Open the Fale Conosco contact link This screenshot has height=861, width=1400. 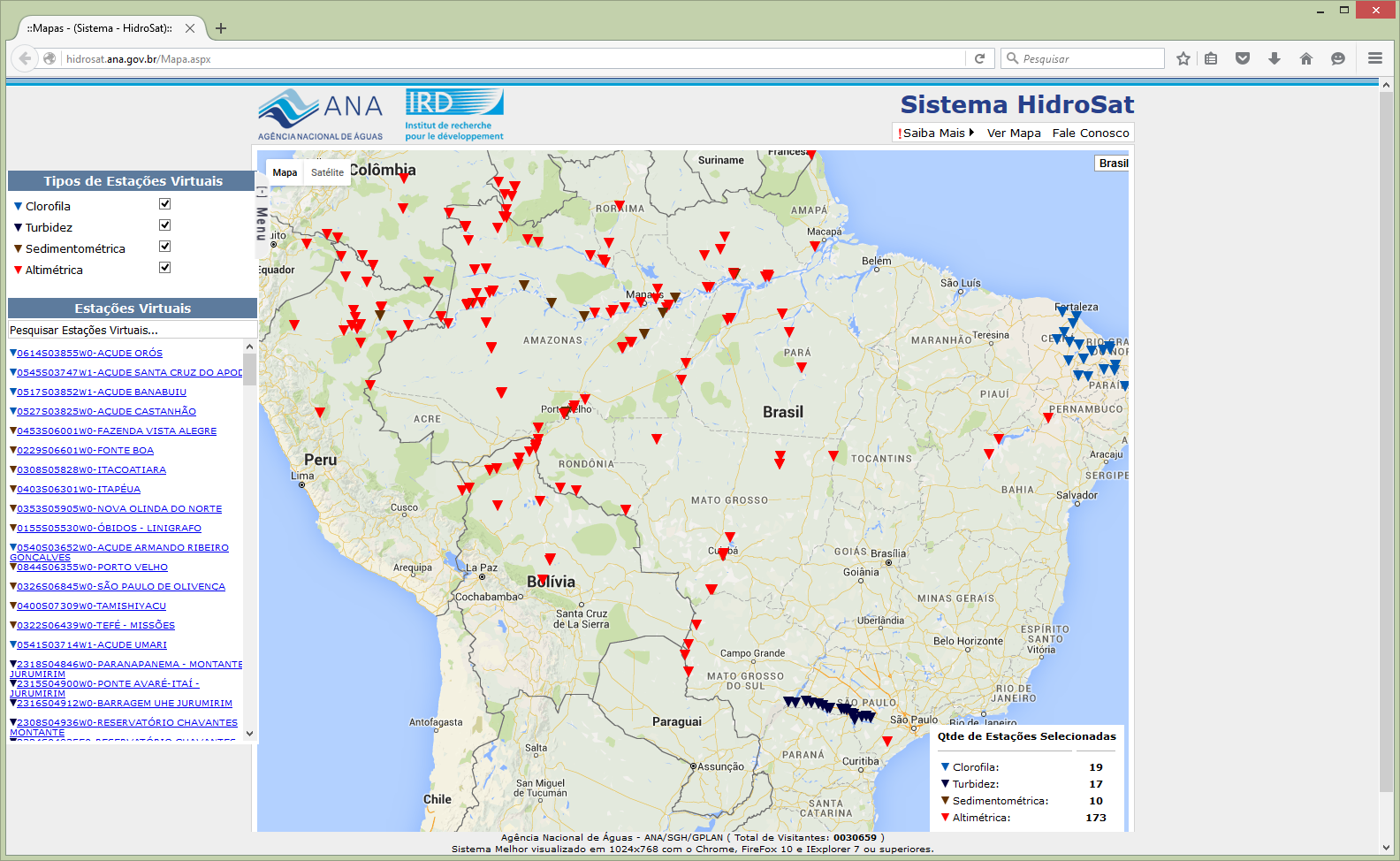pyautogui.click(x=1091, y=133)
